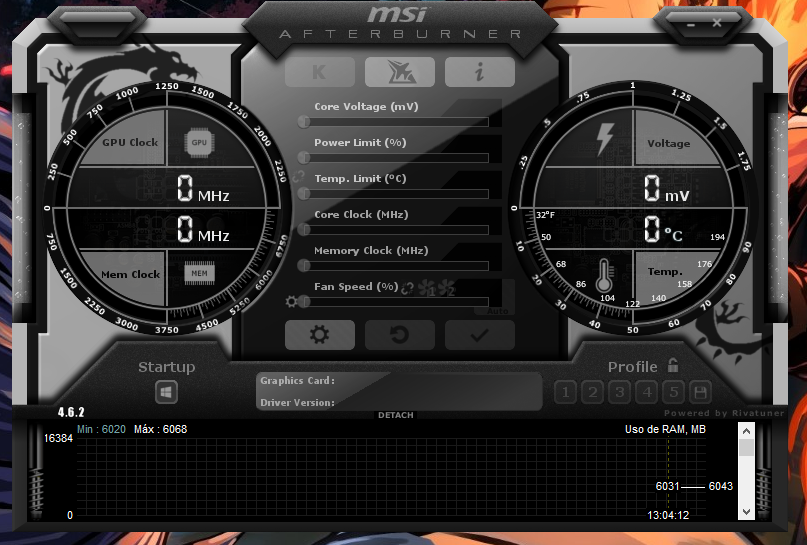The width and height of the screenshot is (807, 545).
Task: Select profile slot 4
Action: 647,393
